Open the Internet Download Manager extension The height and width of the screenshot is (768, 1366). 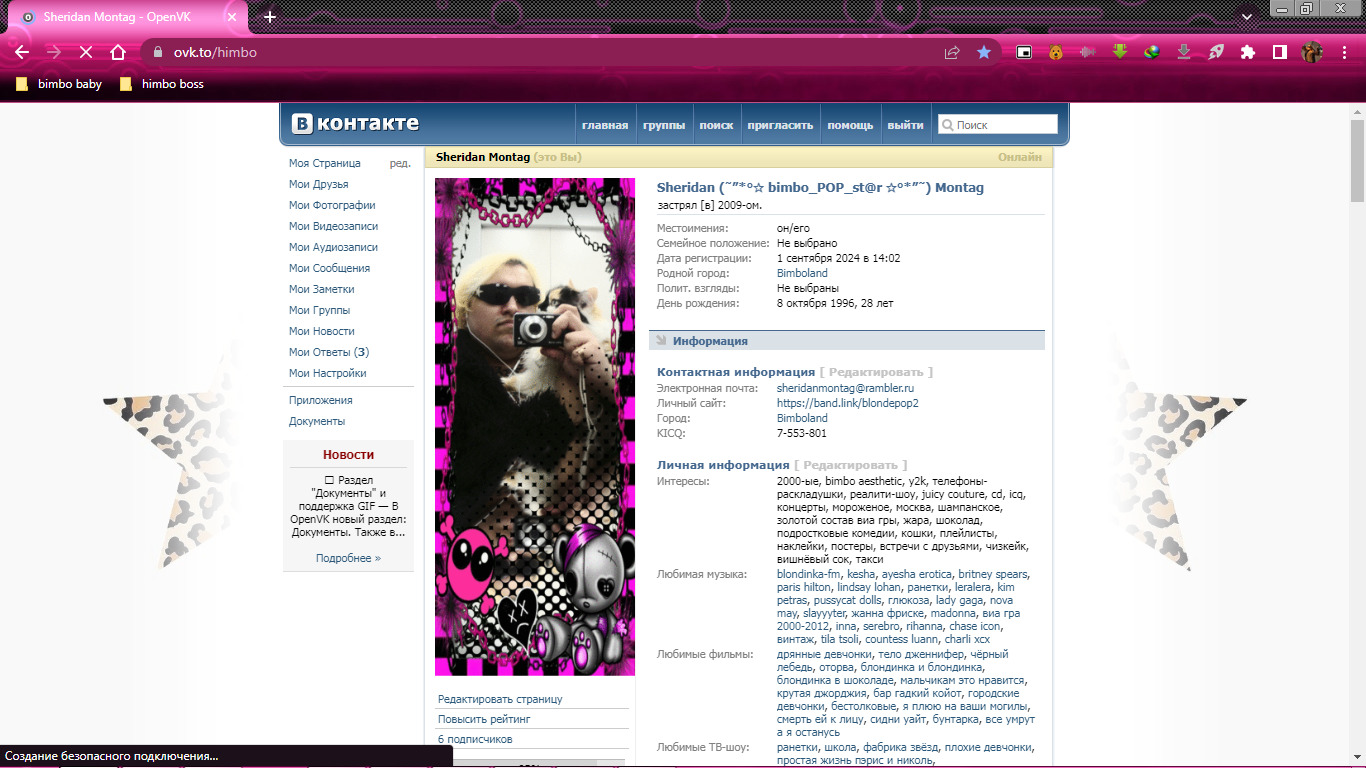point(1152,52)
